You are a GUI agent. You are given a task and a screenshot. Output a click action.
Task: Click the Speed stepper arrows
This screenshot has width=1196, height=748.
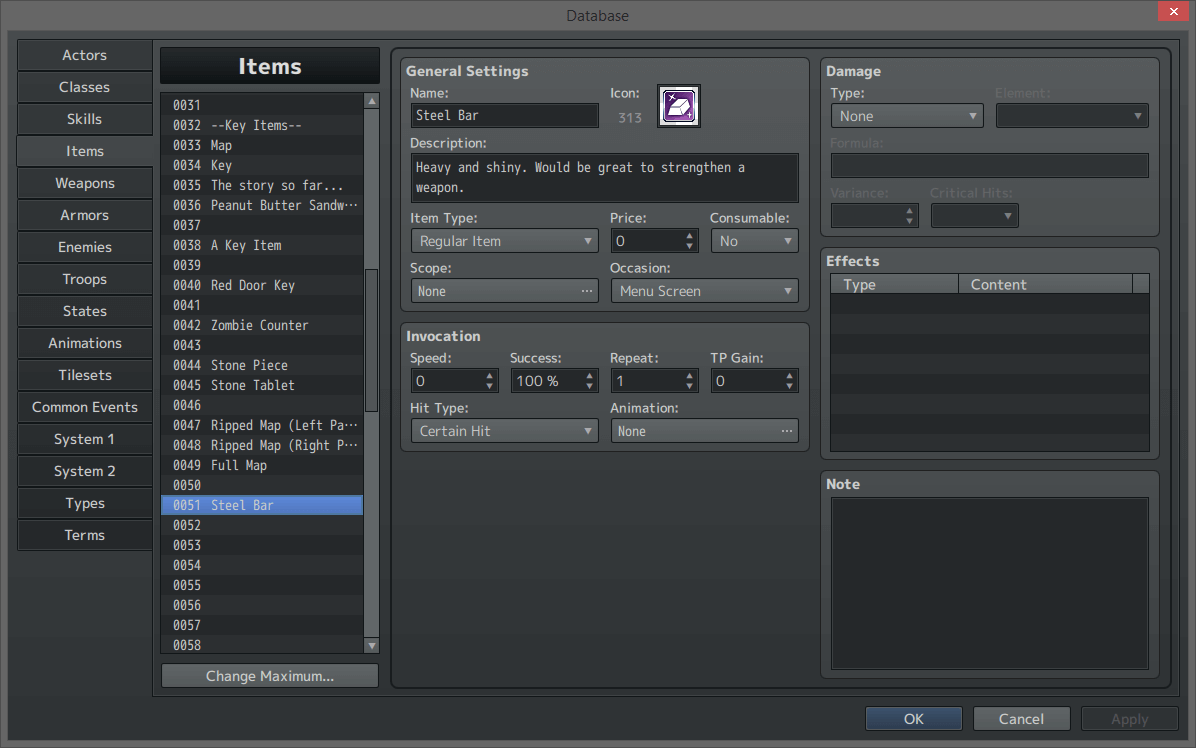pos(490,380)
